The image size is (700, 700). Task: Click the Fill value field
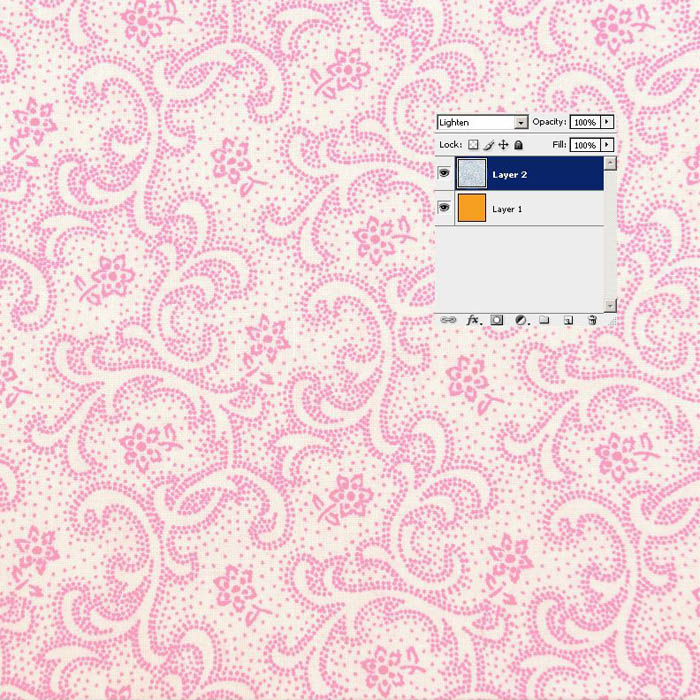(x=585, y=145)
